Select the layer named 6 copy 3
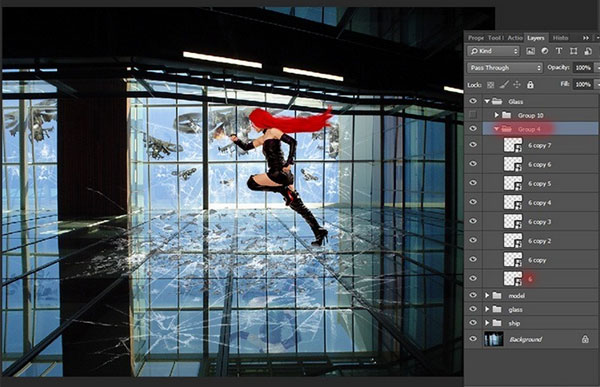Screen dimensions: 600x387 tap(540, 222)
